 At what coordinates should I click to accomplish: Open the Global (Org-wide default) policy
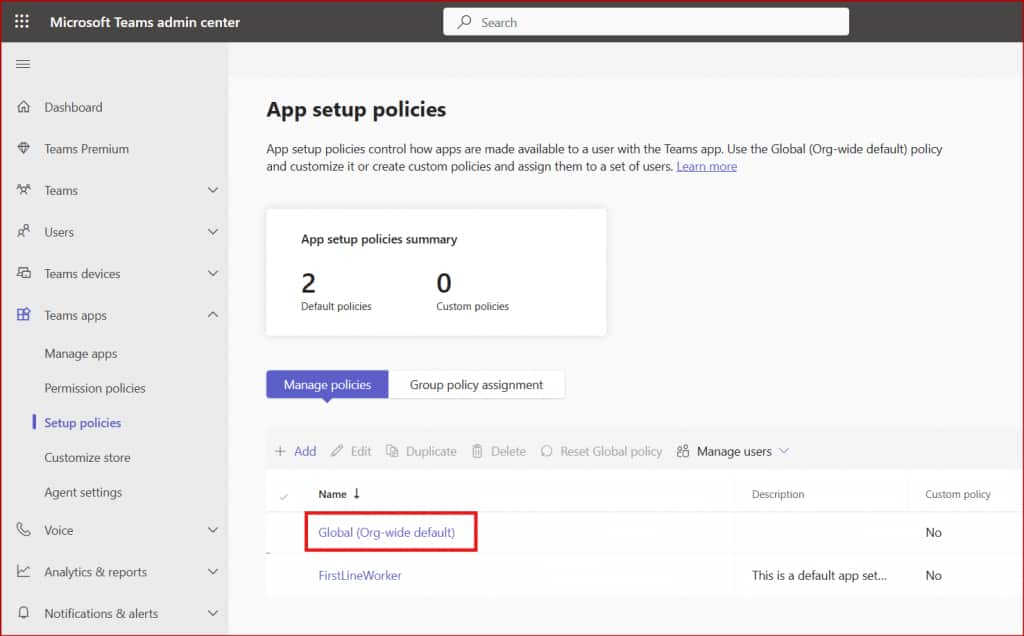pyautogui.click(x=386, y=532)
